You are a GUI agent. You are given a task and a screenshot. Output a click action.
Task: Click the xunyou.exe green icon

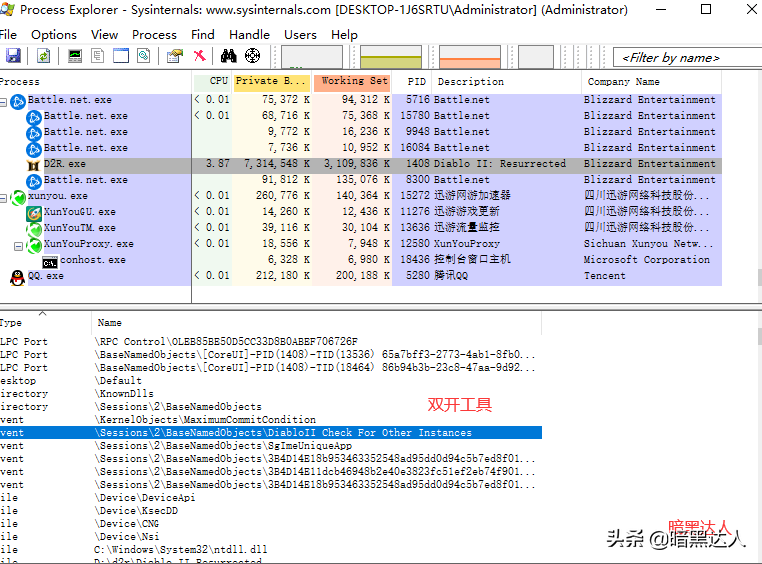[18, 198]
